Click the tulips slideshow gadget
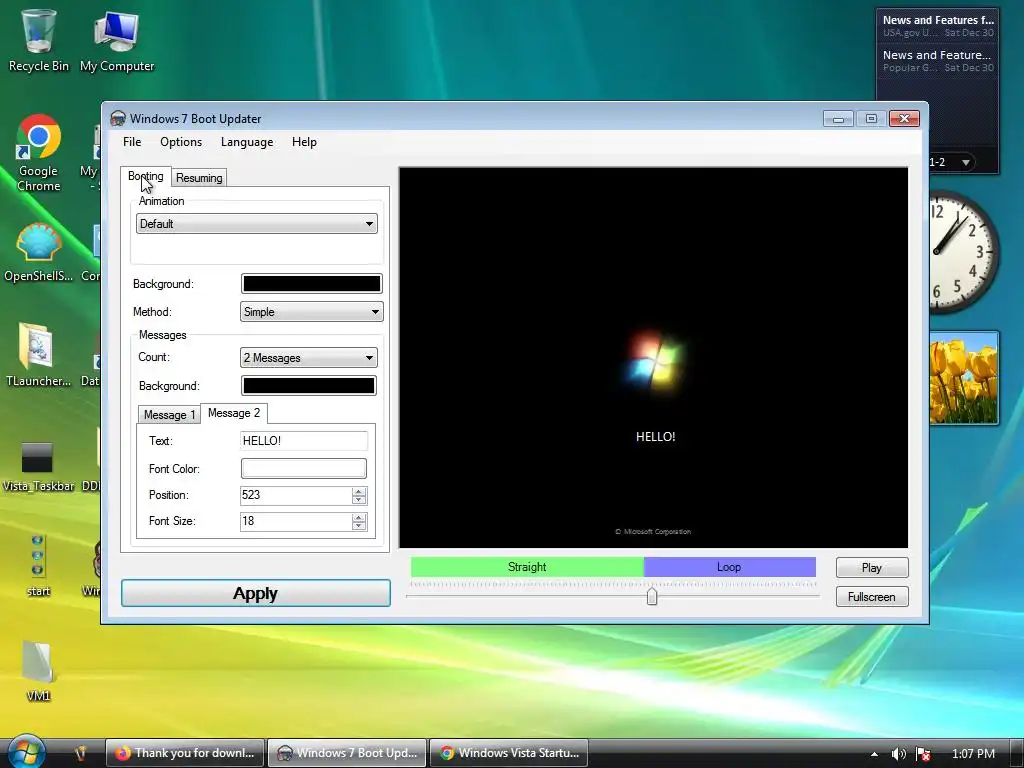 (964, 378)
